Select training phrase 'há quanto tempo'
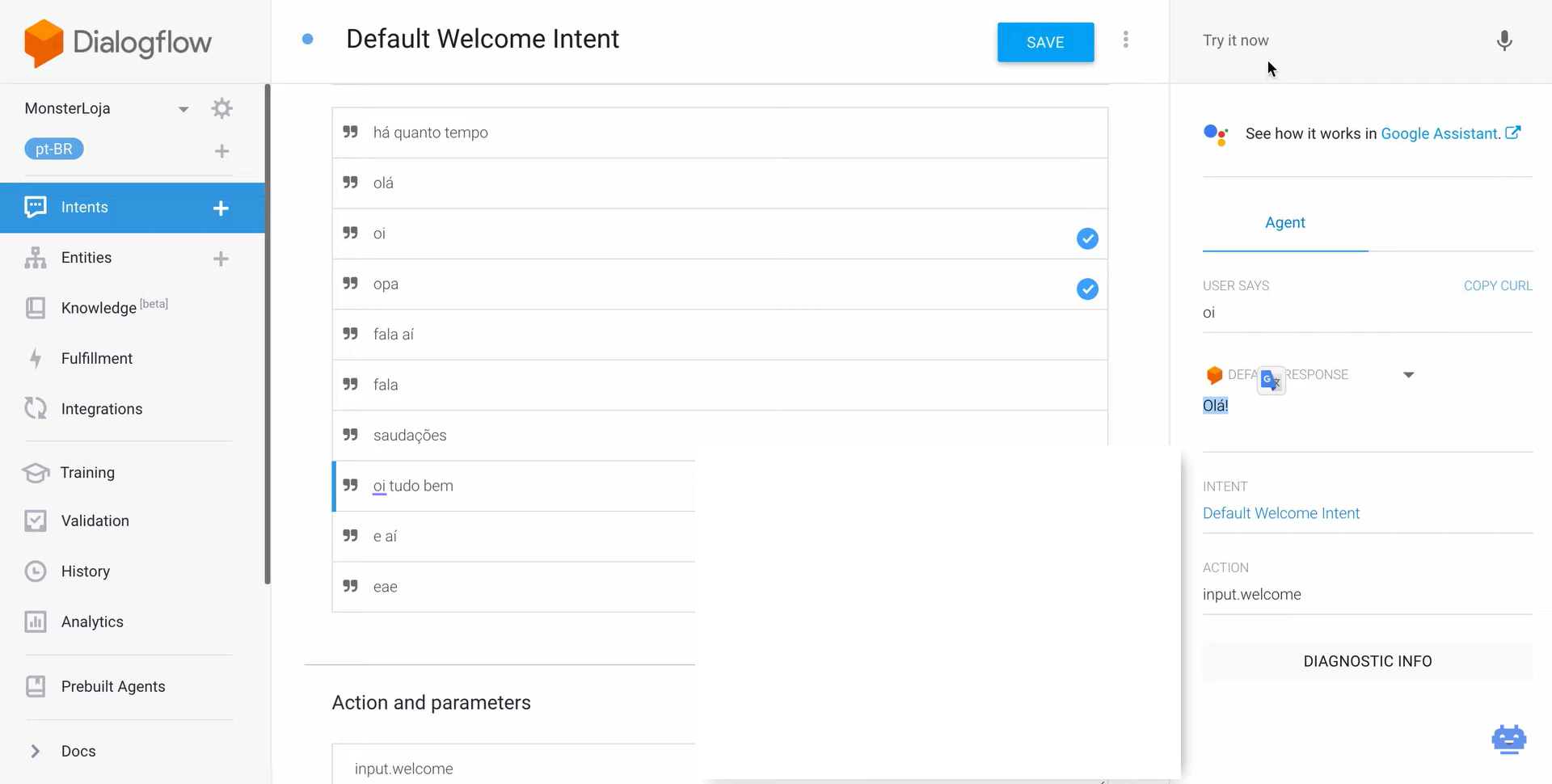Viewport: 1552px width, 784px height. pyautogui.click(x=719, y=133)
